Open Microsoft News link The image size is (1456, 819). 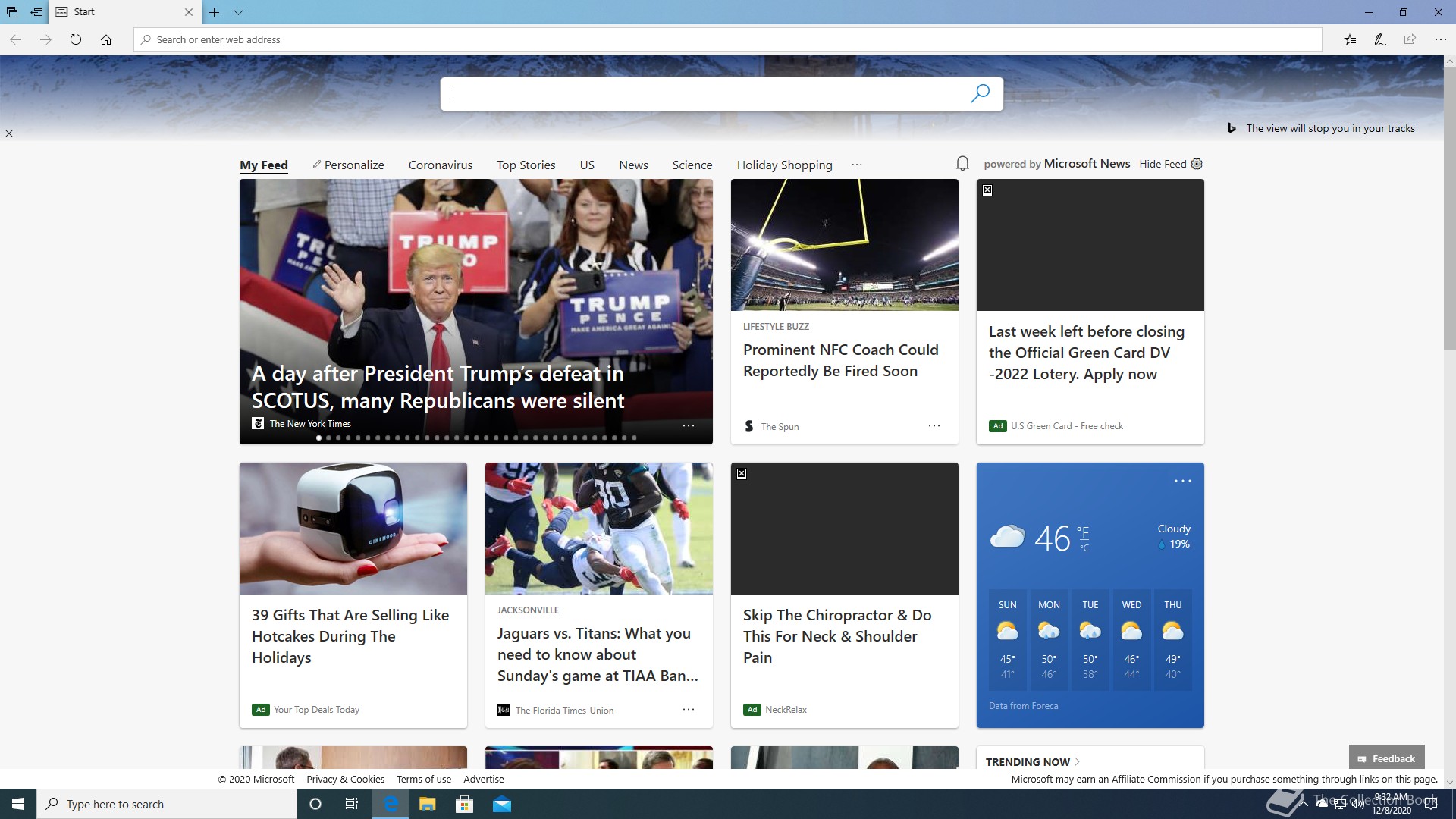1087,163
